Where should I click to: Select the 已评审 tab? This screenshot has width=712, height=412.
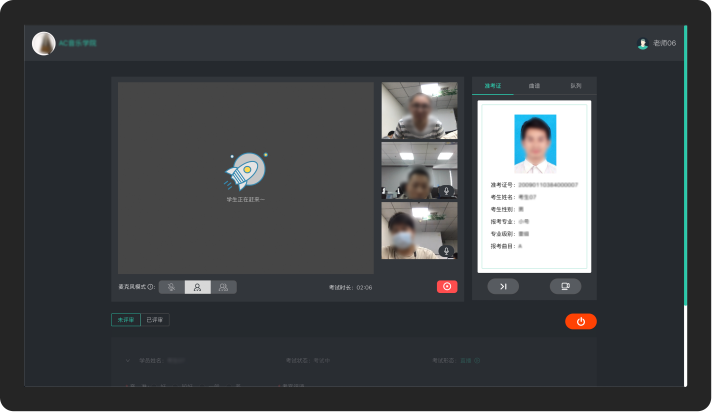click(x=155, y=320)
